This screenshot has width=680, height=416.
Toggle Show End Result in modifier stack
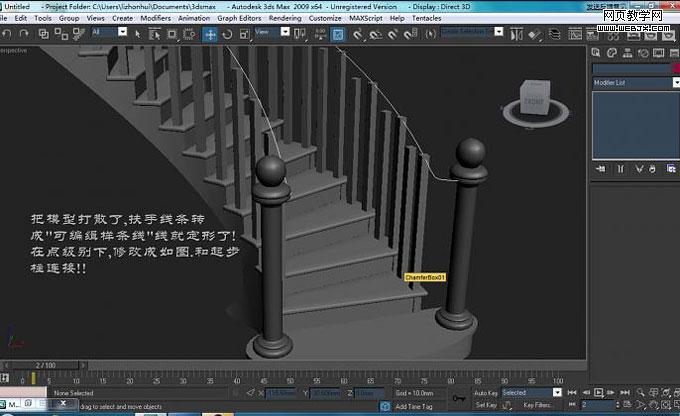621,169
